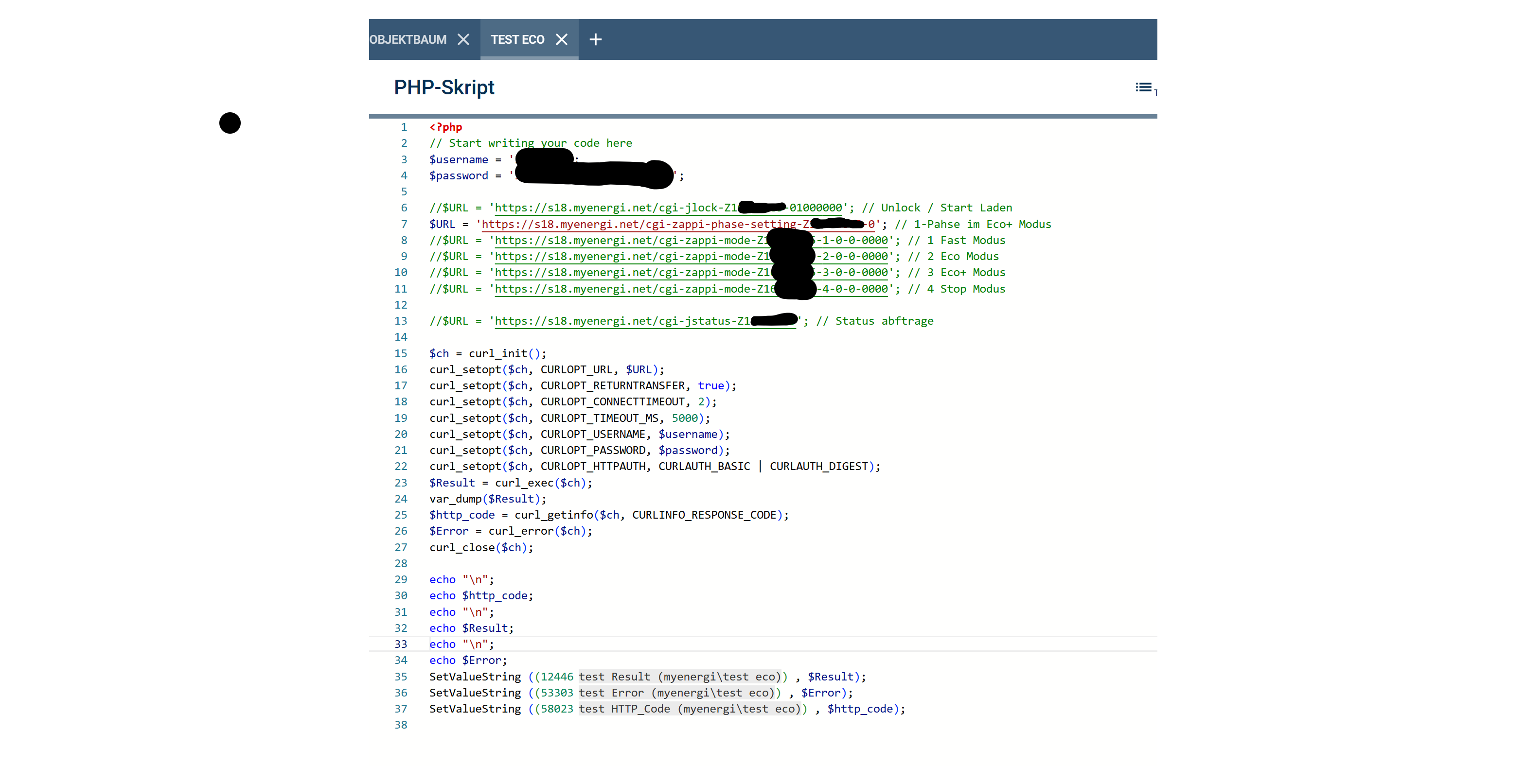The image size is (1526, 784).
Task: Click the black circle marker at left
Action: coord(230,123)
